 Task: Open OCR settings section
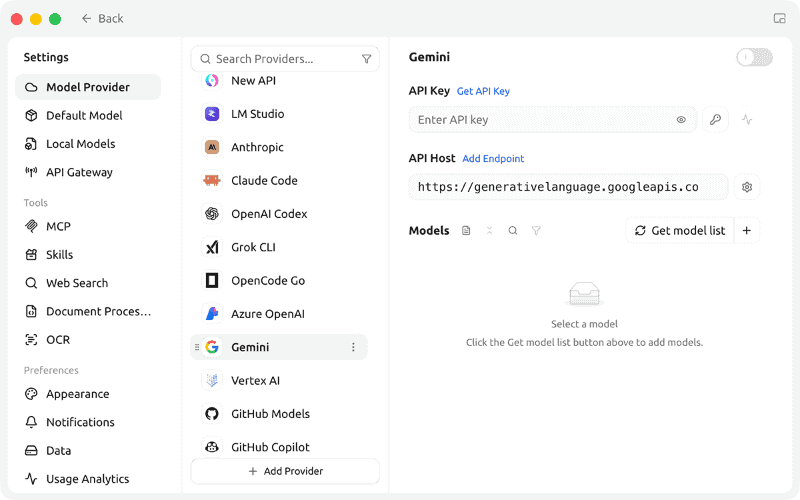click(x=88, y=340)
